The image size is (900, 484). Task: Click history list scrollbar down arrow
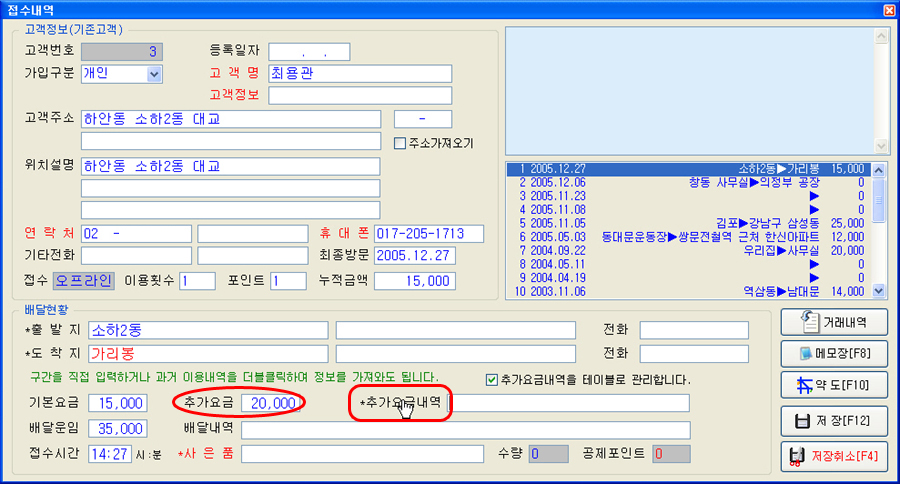pos(879,291)
